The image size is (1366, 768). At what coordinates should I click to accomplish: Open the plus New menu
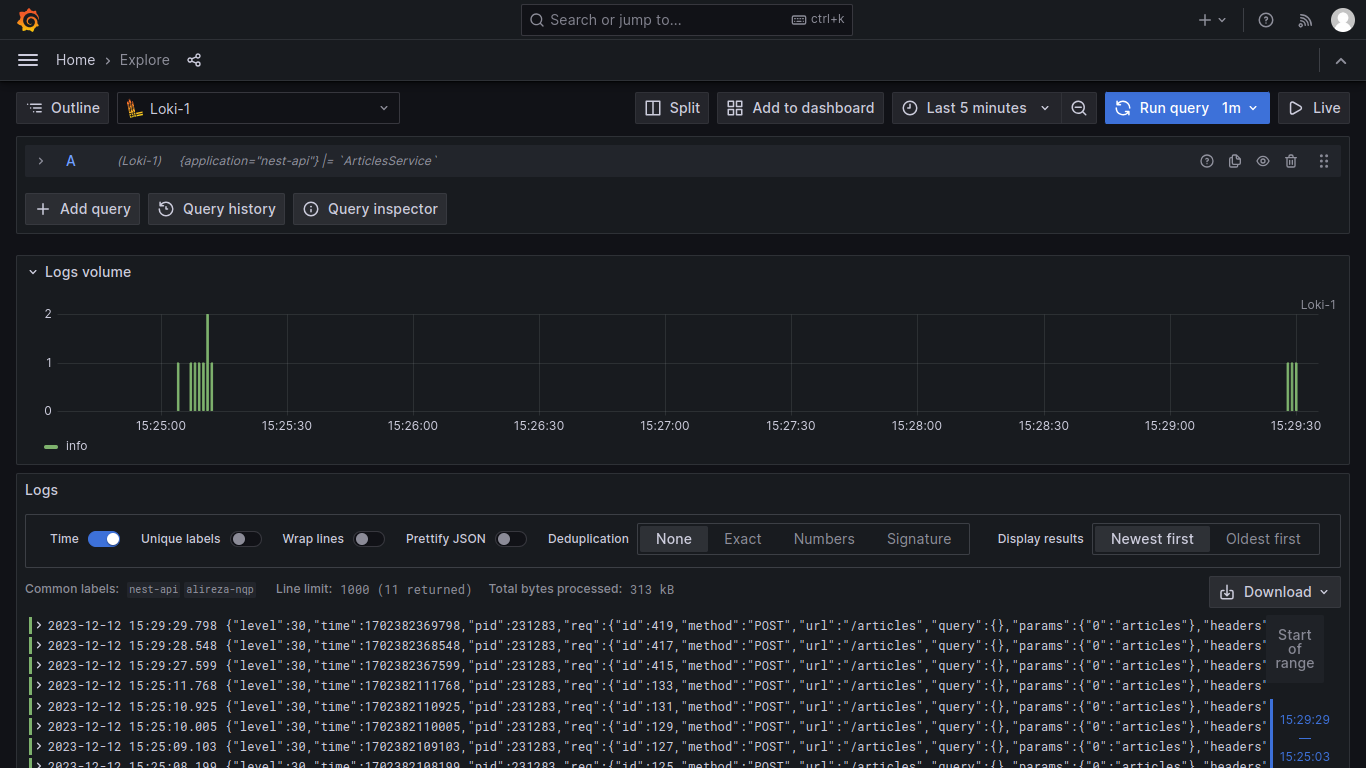click(1212, 20)
